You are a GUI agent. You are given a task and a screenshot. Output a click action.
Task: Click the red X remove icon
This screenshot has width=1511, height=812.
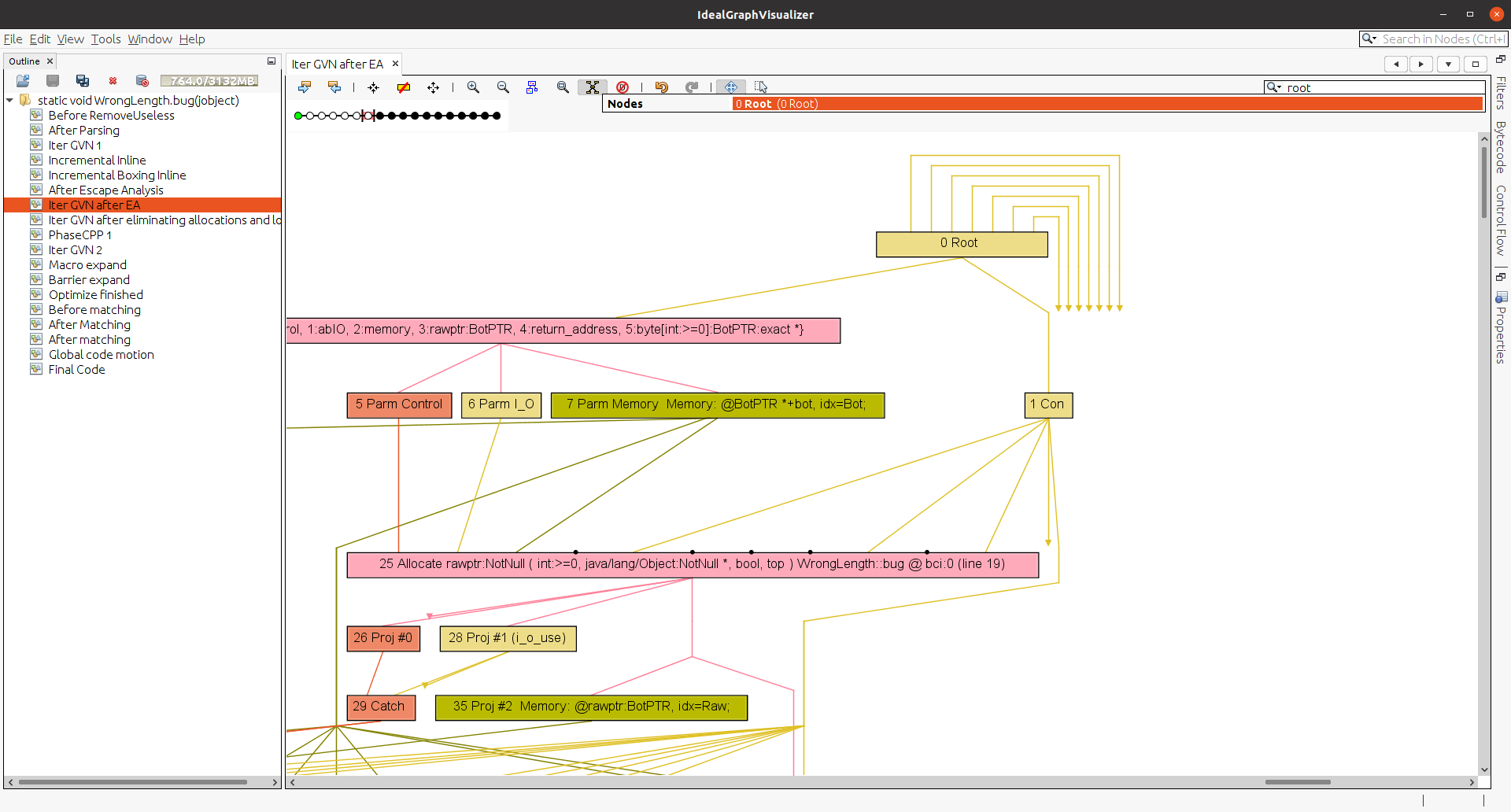113,81
